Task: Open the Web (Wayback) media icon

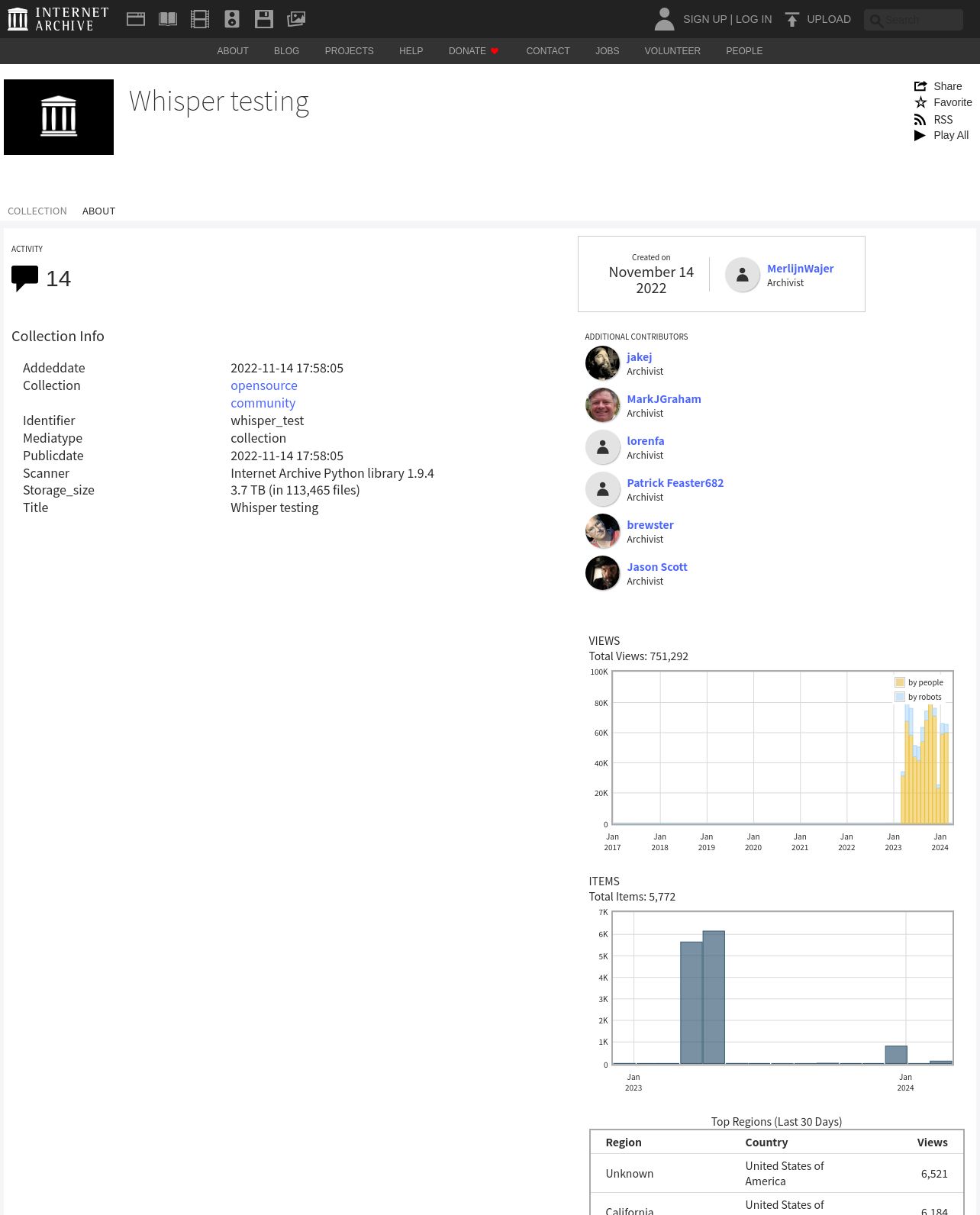Action: [136, 19]
